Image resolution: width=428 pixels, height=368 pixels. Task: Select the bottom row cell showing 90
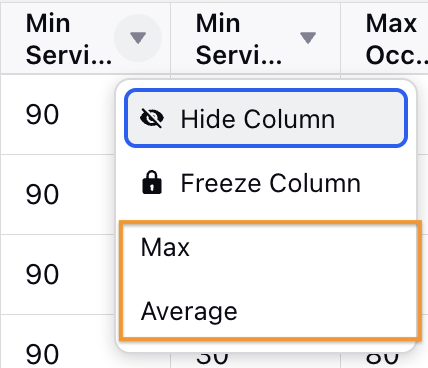click(x=42, y=354)
